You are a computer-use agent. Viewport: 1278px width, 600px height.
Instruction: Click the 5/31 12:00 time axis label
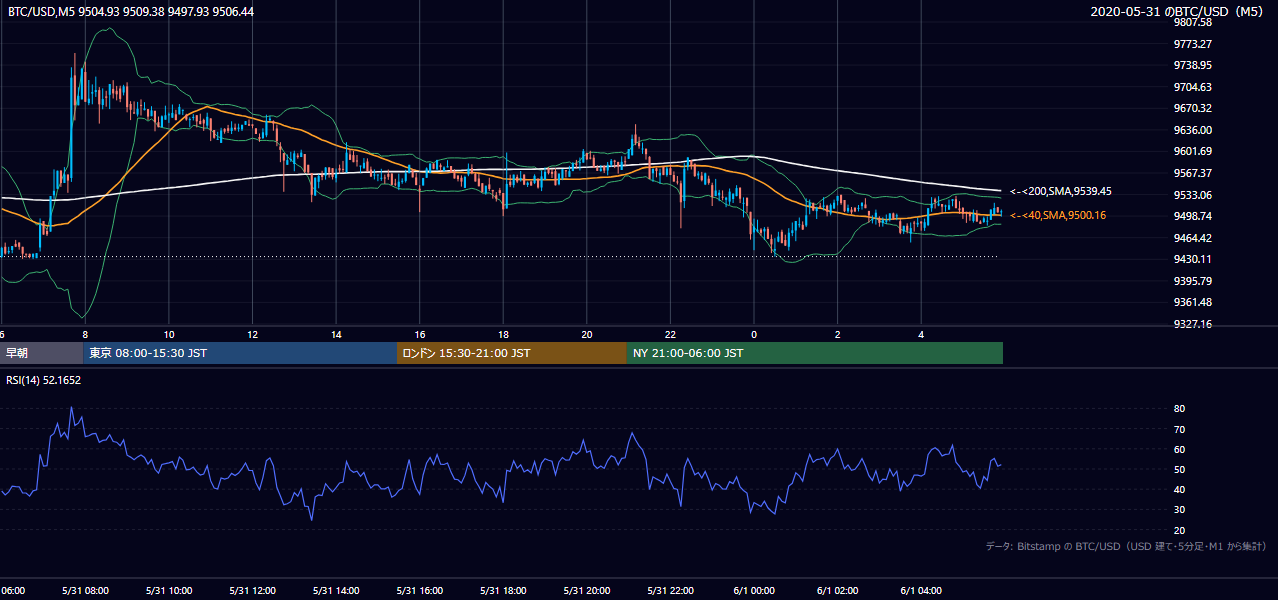[x=252, y=591]
